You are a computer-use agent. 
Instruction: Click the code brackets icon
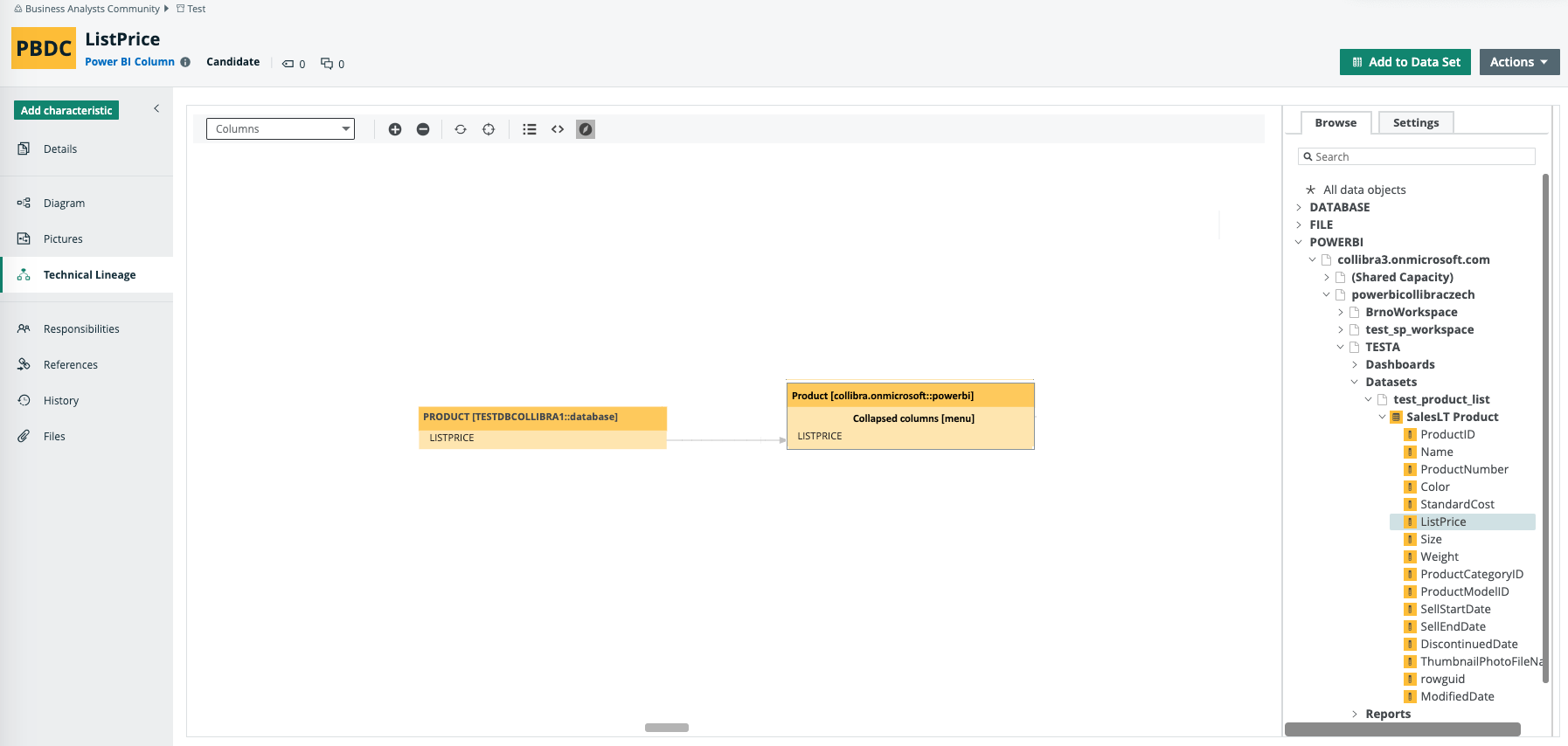click(x=558, y=129)
